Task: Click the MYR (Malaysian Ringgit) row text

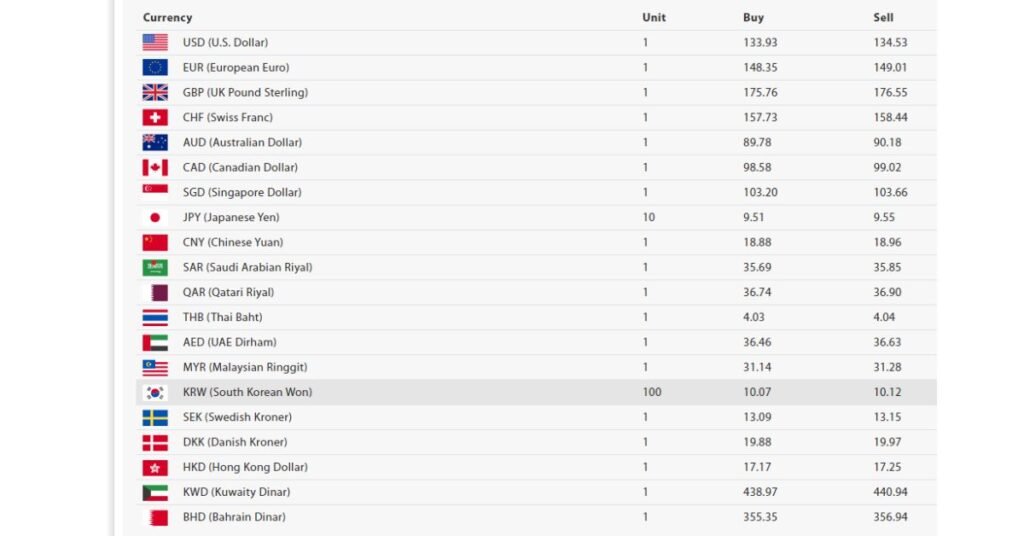Action: 245,367
